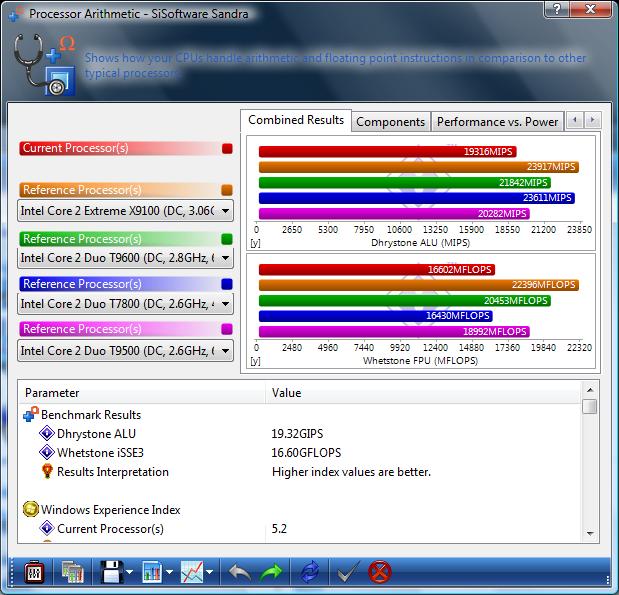
Task: Click the 19.32GIPS value
Action: pos(297,434)
